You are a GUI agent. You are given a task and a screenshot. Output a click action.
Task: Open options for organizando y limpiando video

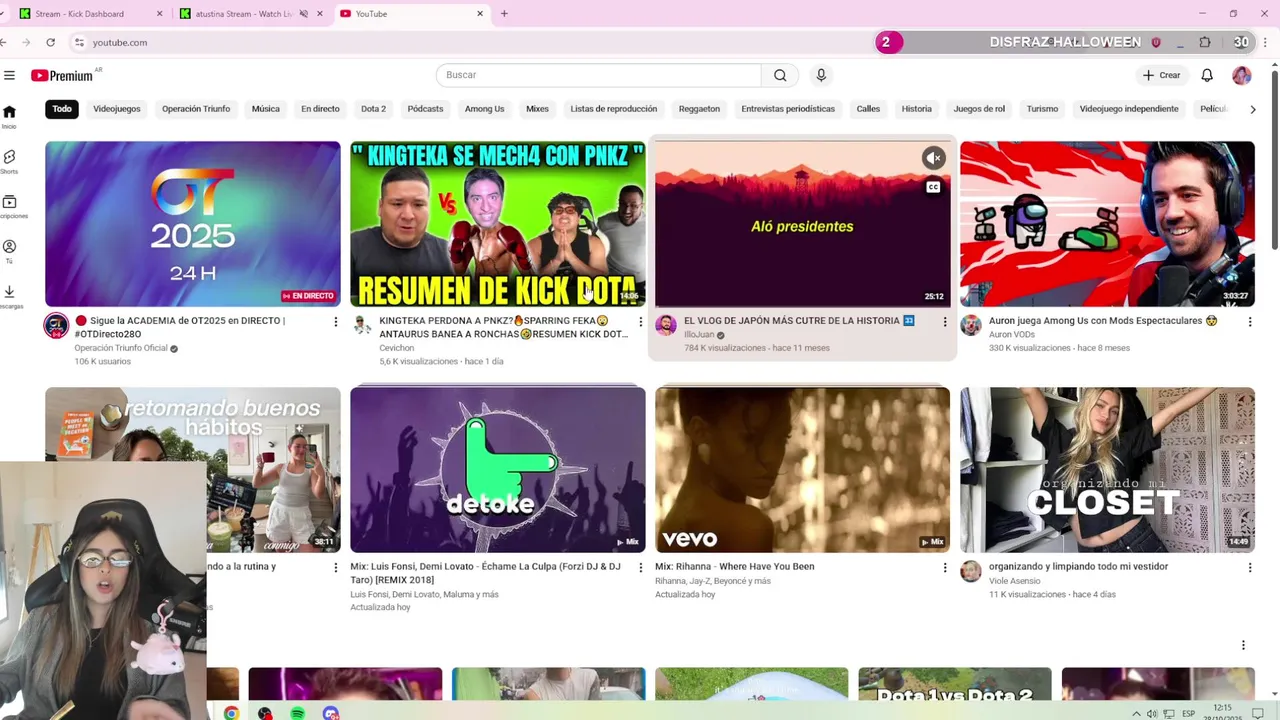[1249, 568]
